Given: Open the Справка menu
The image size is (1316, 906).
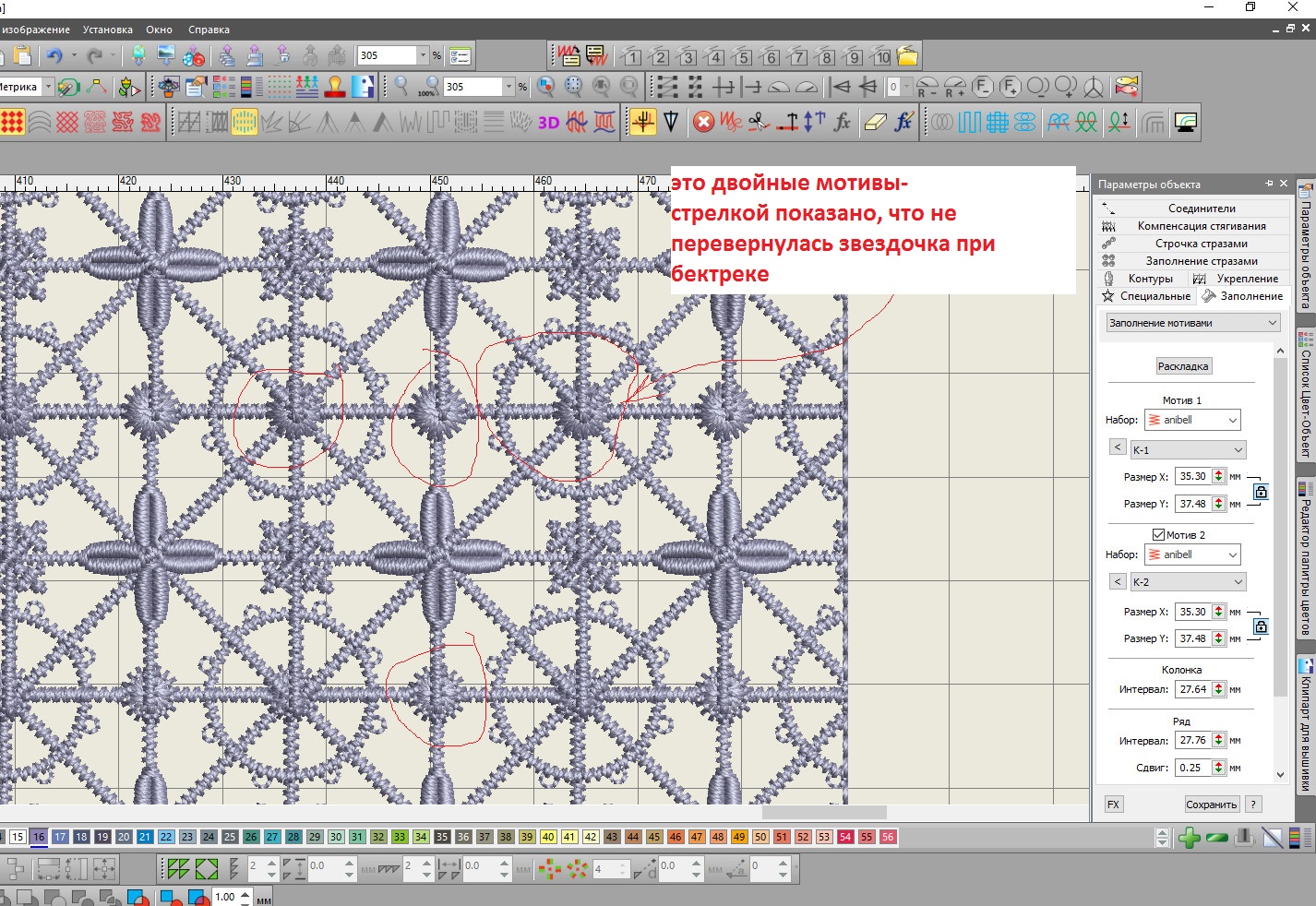Looking at the screenshot, I should (x=209, y=30).
